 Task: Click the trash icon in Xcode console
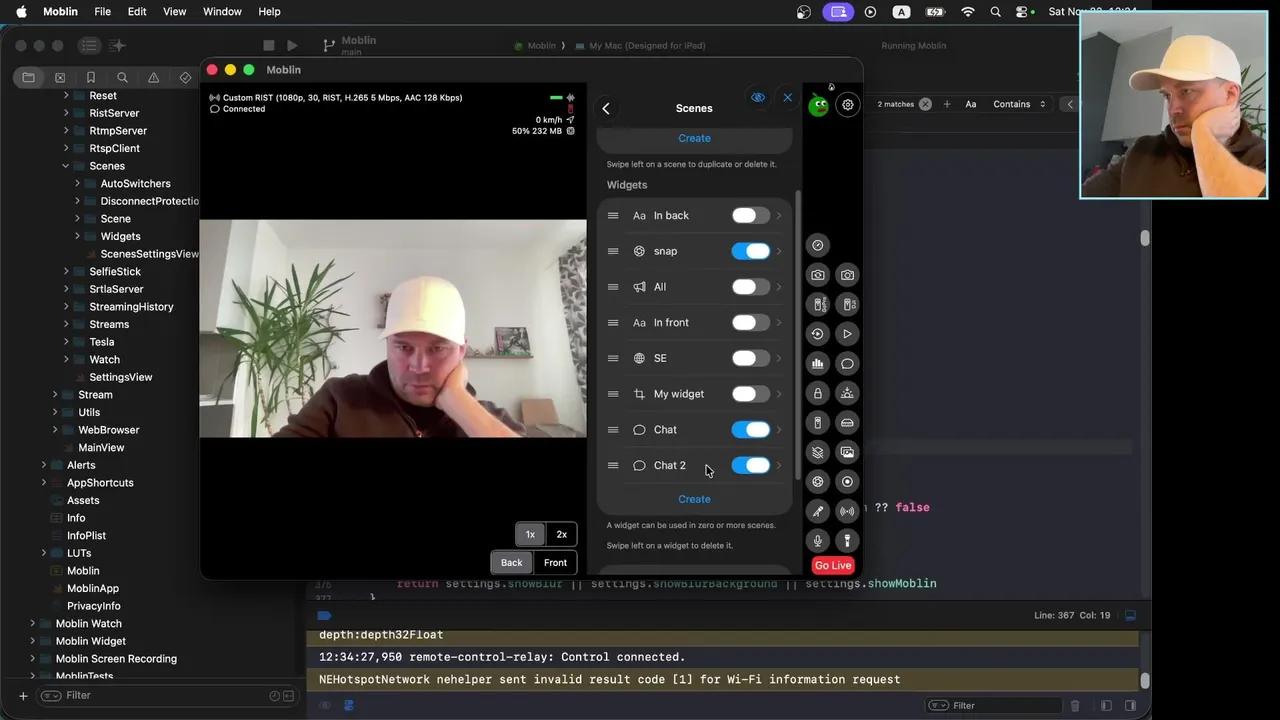click(1075, 705)
